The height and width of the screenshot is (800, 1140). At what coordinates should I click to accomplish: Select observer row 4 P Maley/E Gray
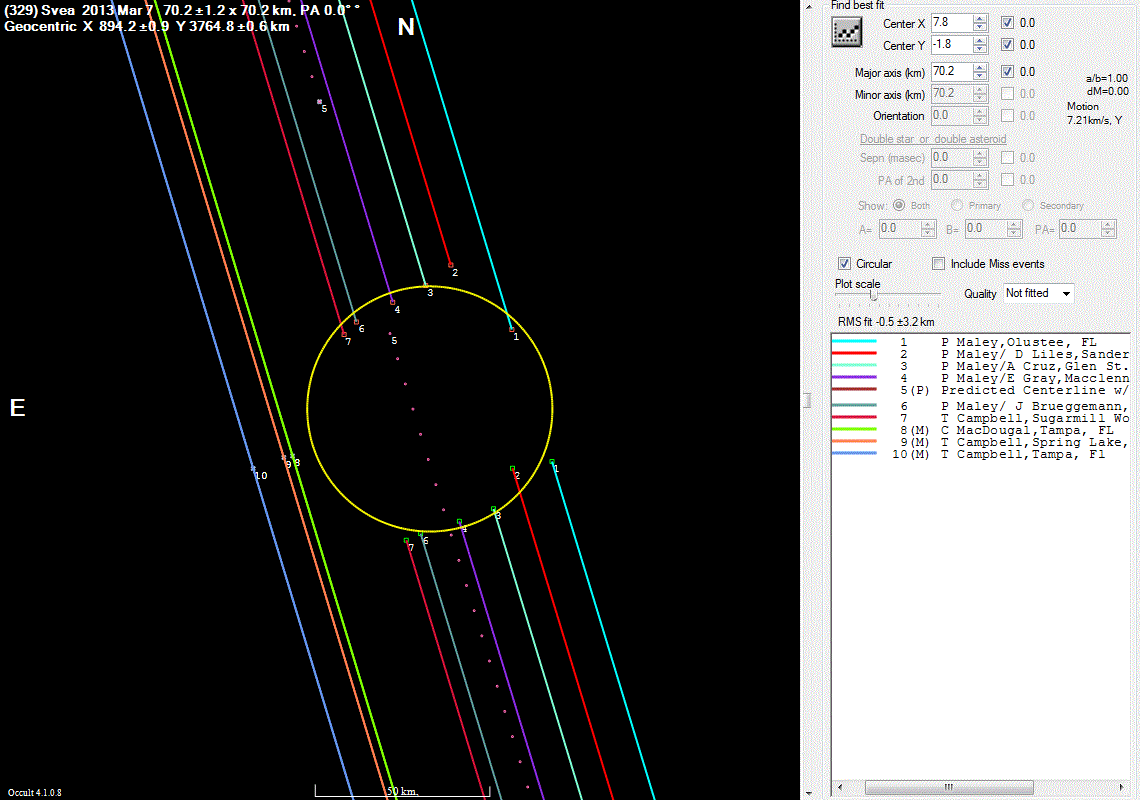pyautogui.click(x=980, y=378)
